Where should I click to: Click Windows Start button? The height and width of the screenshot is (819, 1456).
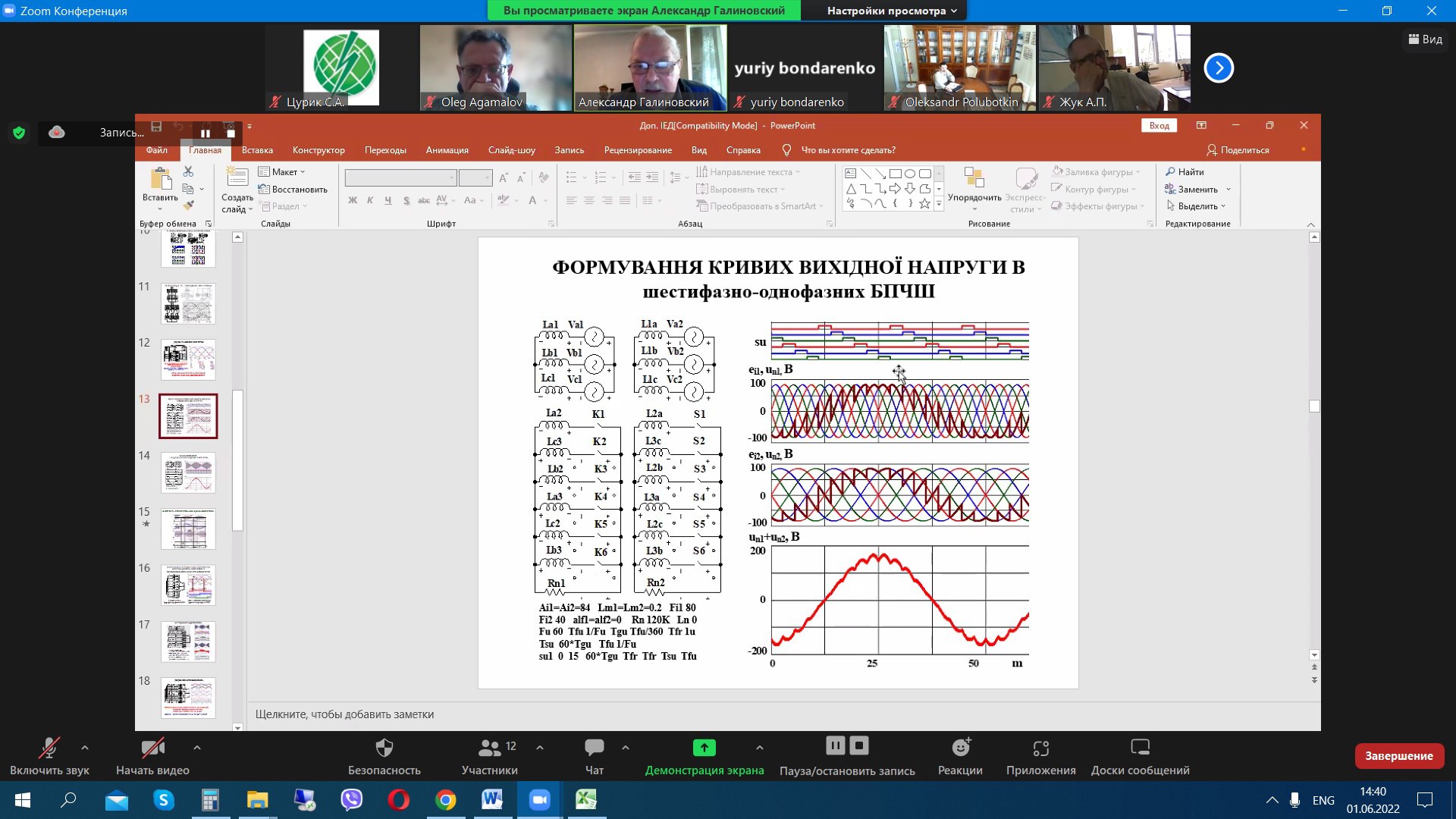(23, 799)
